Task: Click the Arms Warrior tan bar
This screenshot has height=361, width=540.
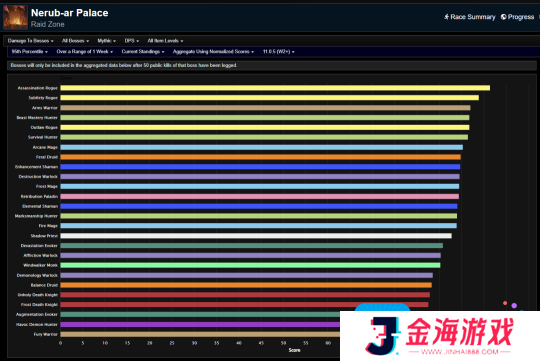Action: click(x=266, y=108)
